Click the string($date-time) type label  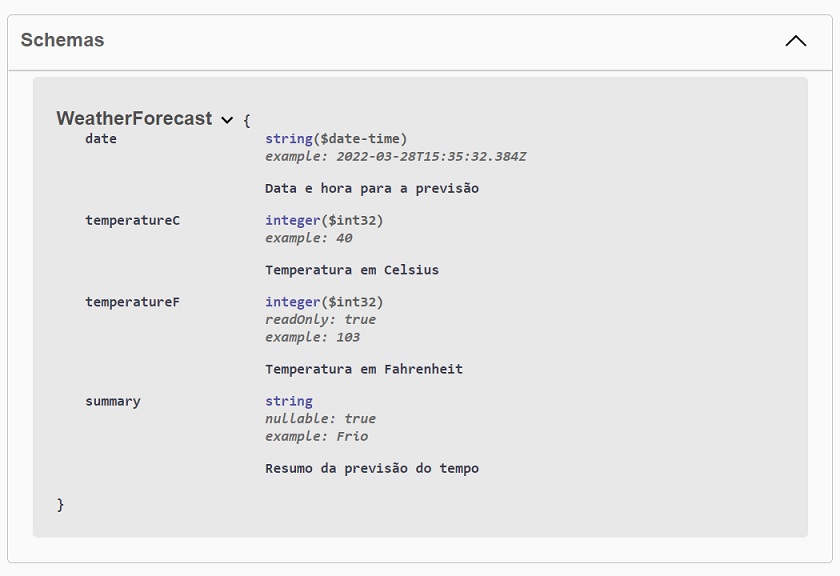[336, 139]
